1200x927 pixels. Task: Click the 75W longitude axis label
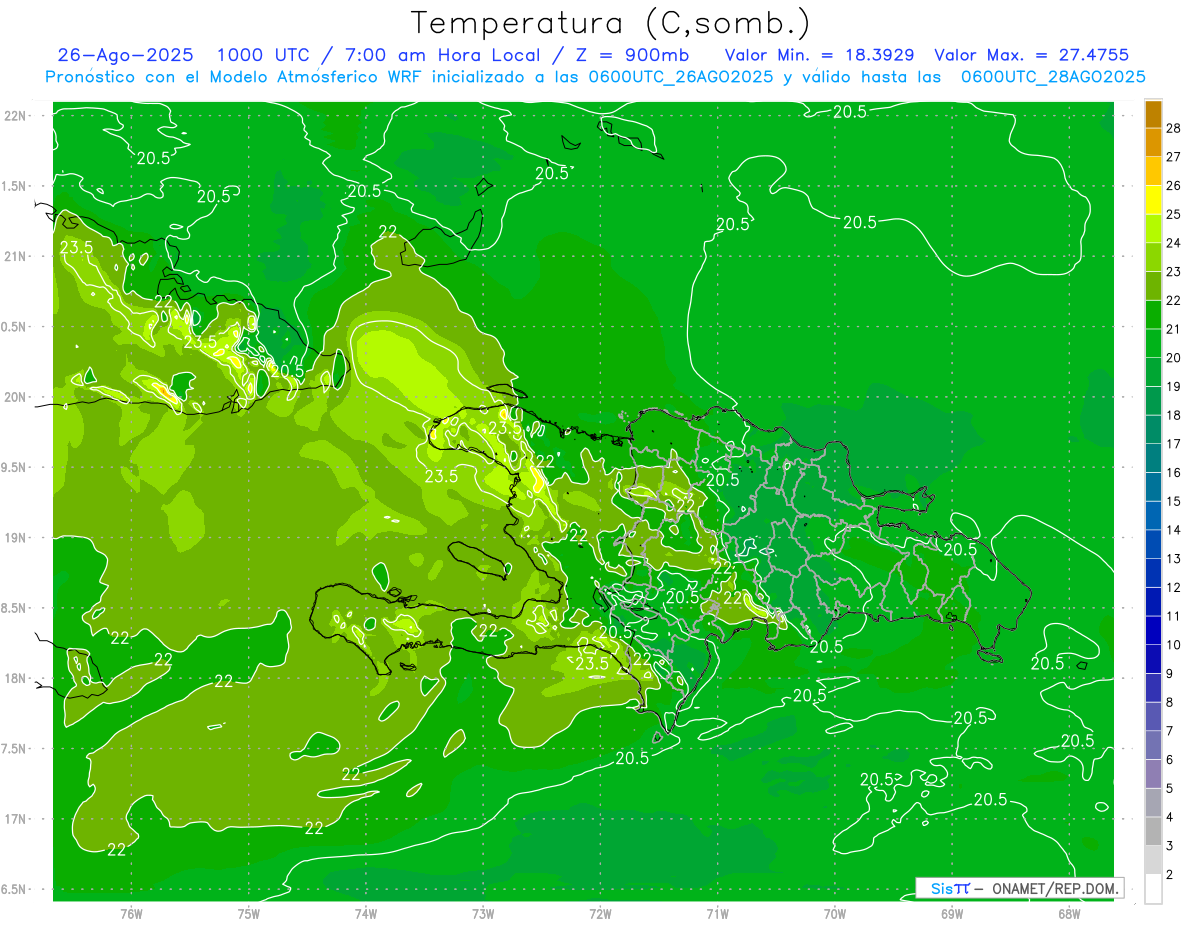248,913
